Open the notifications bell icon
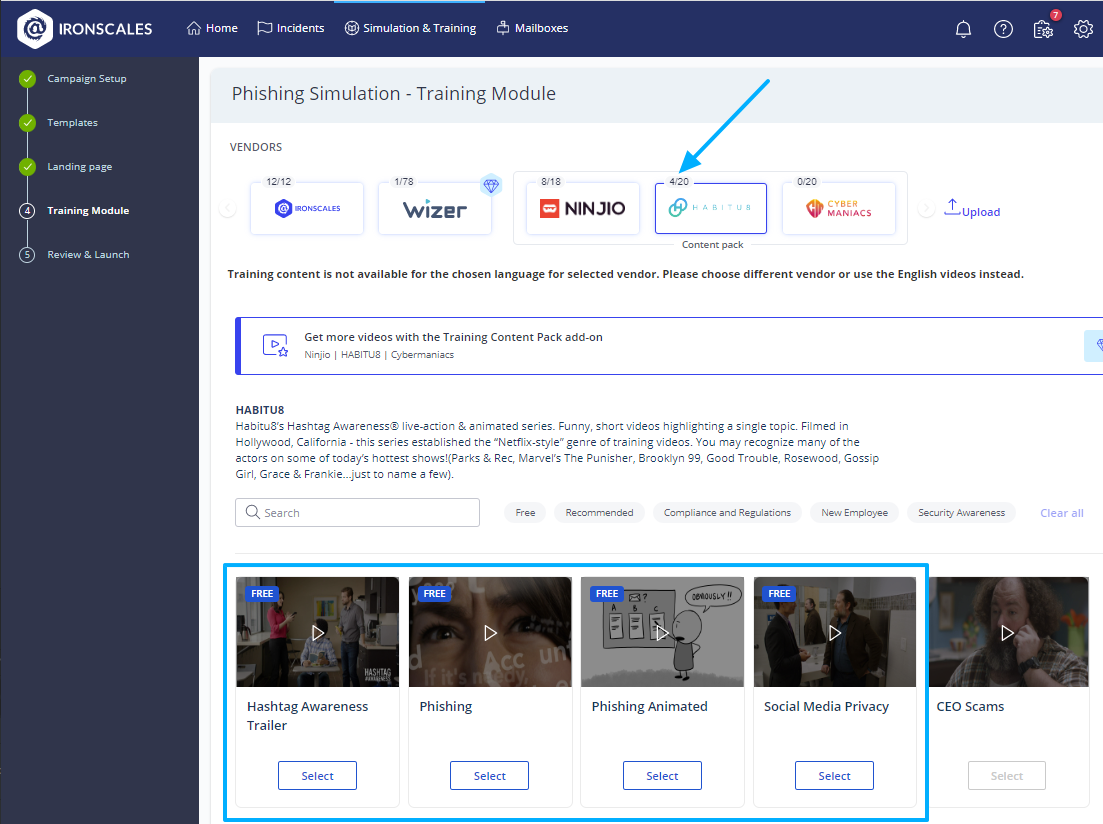 tap(962, 29)
